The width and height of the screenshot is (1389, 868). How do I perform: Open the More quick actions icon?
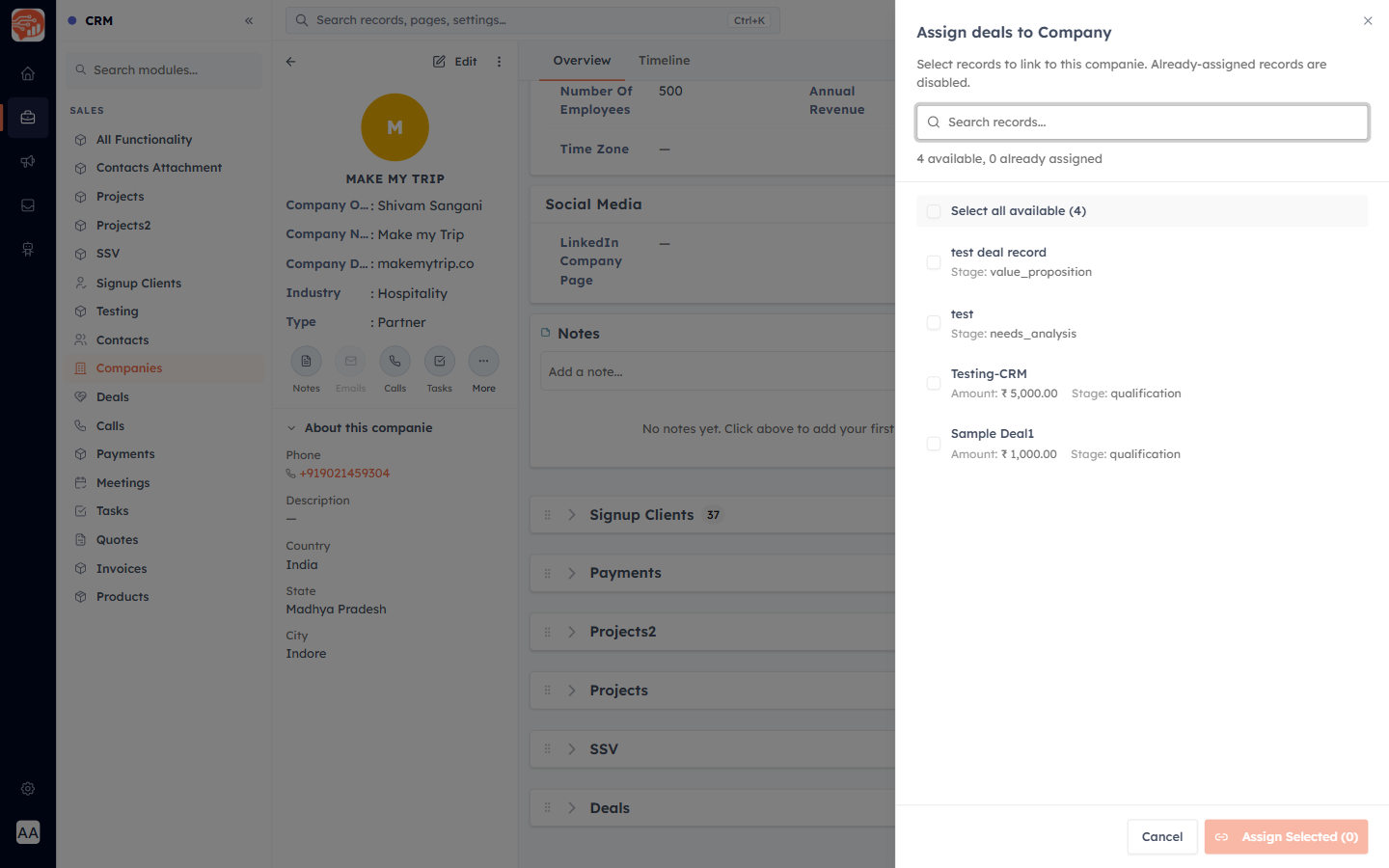(483, 361)
